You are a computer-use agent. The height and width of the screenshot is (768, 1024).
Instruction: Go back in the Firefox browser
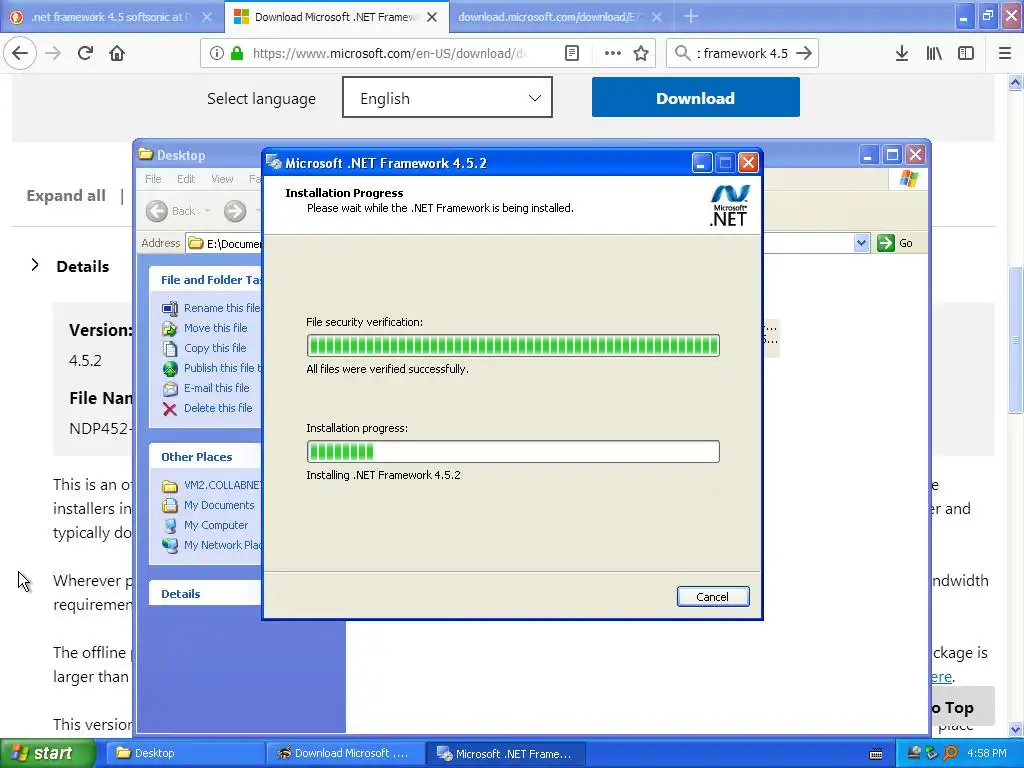(20, 54)
